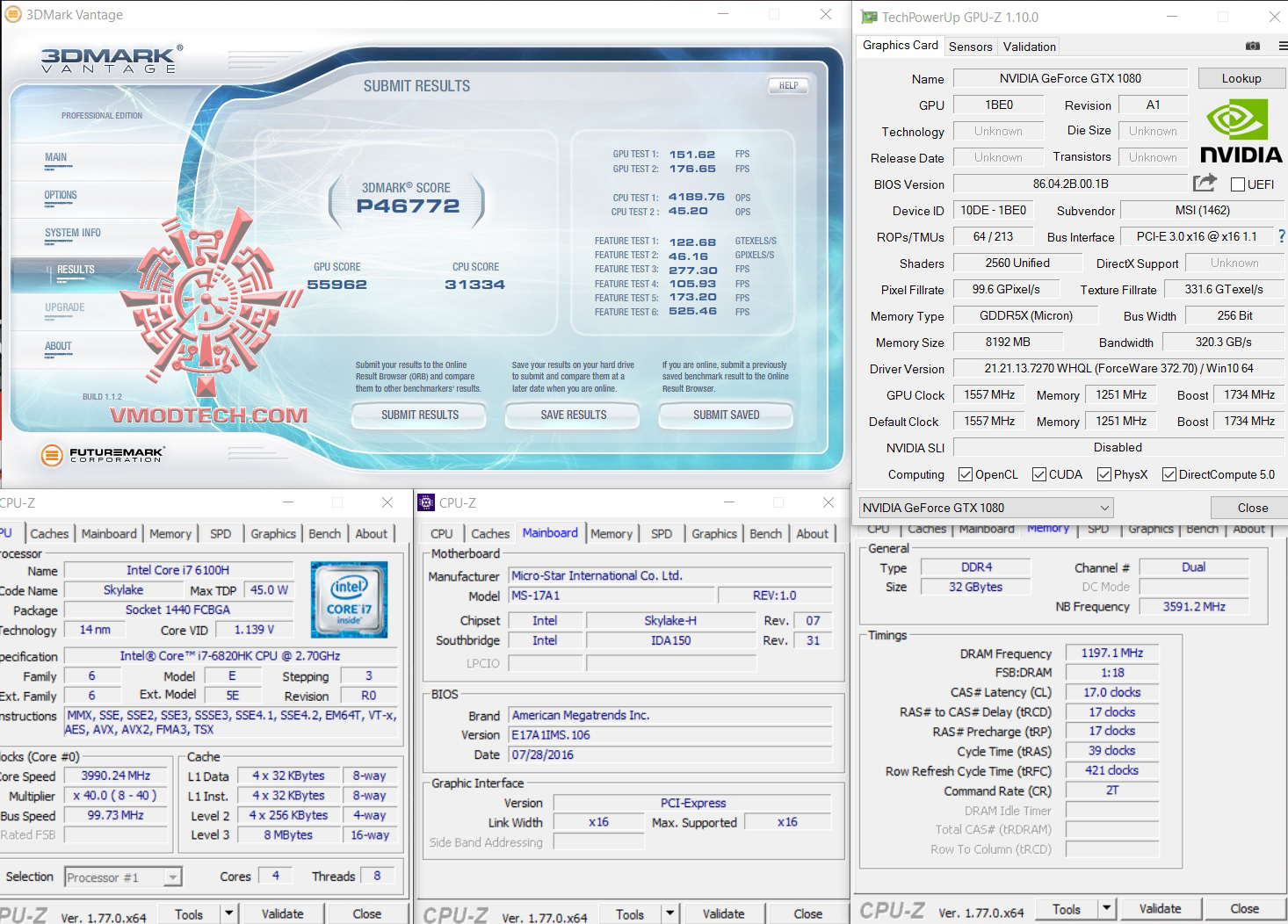The width and height of the screenshot is (1288, 924).
Task: Click the Submit Results button
Action: [x=420, y=415]
